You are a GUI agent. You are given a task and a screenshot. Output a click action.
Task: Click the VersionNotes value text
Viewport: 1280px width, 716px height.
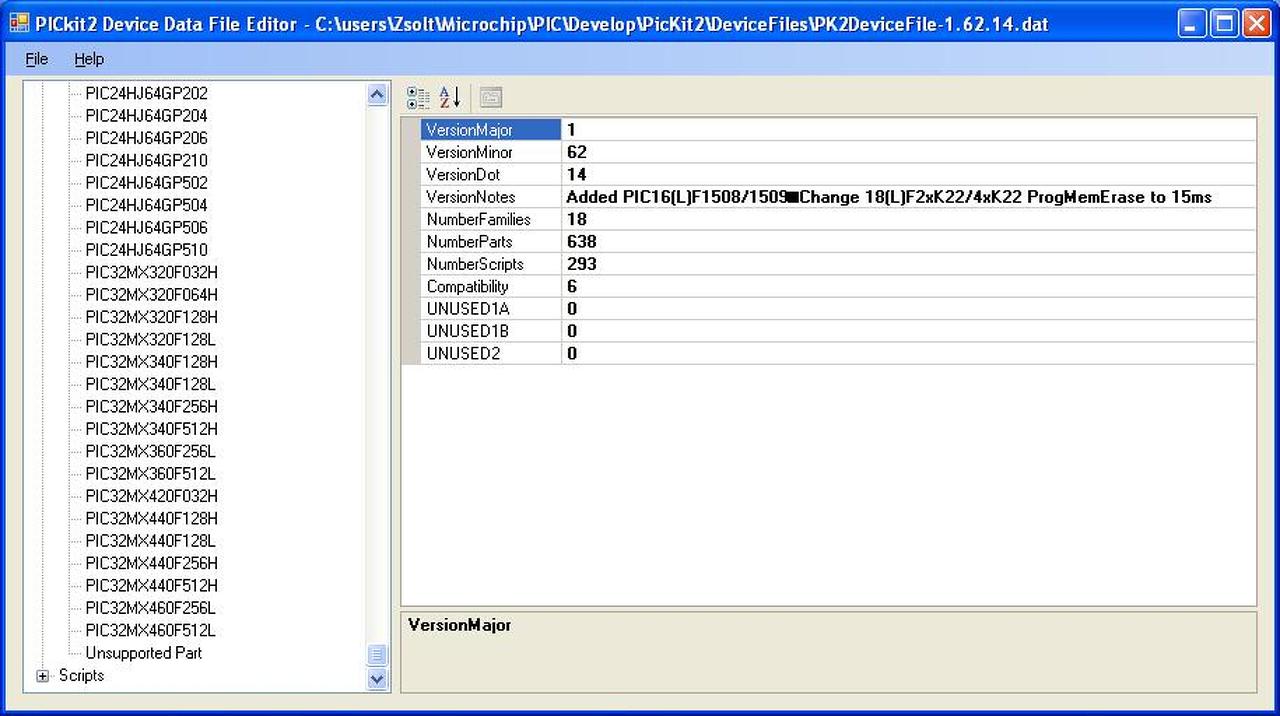click(x=889, y=197)
